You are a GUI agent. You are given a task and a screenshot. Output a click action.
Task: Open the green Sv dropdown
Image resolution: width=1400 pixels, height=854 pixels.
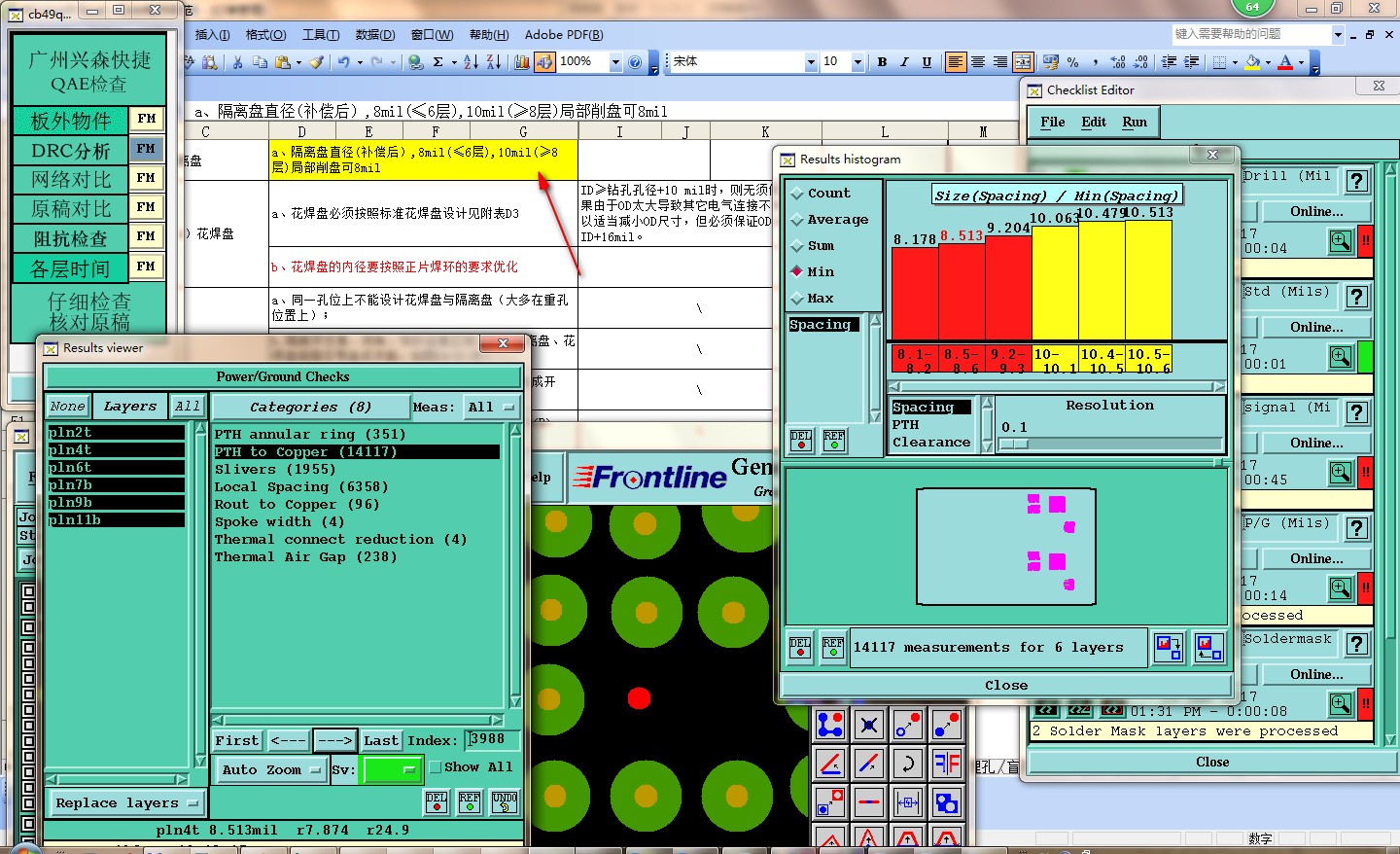[390, 769]
